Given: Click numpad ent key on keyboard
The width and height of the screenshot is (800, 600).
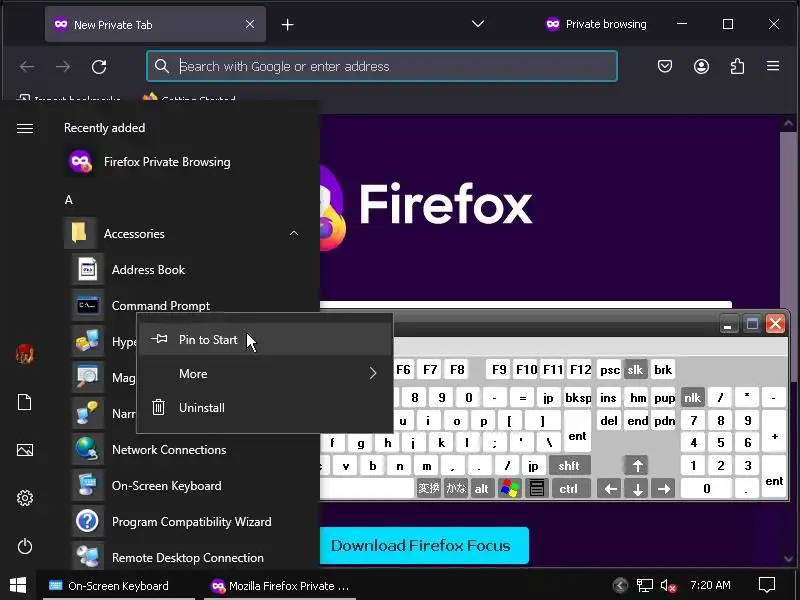Looking at the screenshot, I should click(774, 477).
